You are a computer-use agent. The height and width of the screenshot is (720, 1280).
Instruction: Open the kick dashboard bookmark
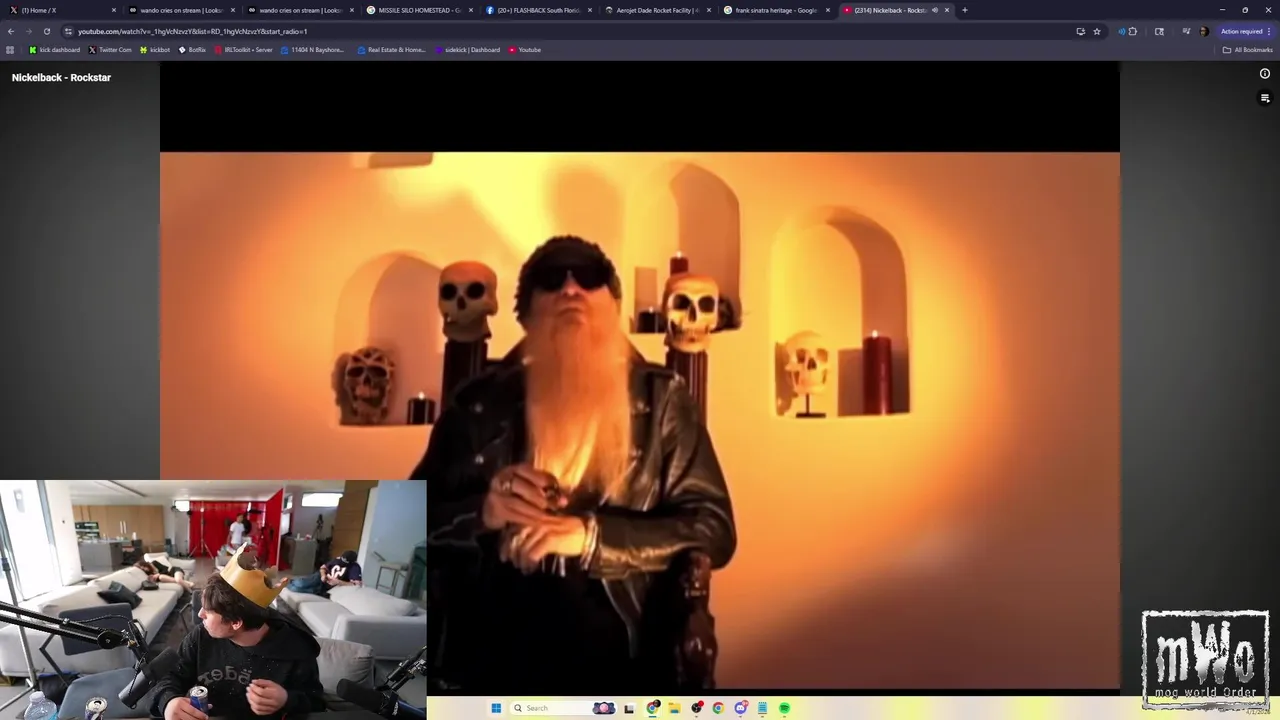click(54, 50)
